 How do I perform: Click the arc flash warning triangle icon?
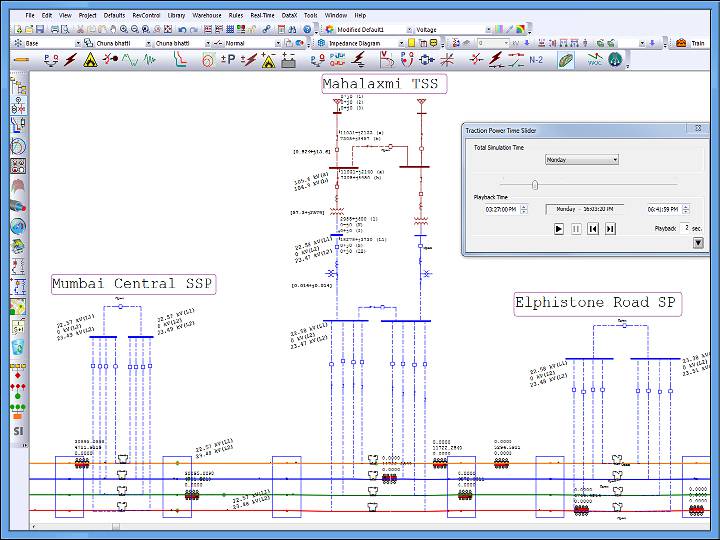(x=90, y=61)
